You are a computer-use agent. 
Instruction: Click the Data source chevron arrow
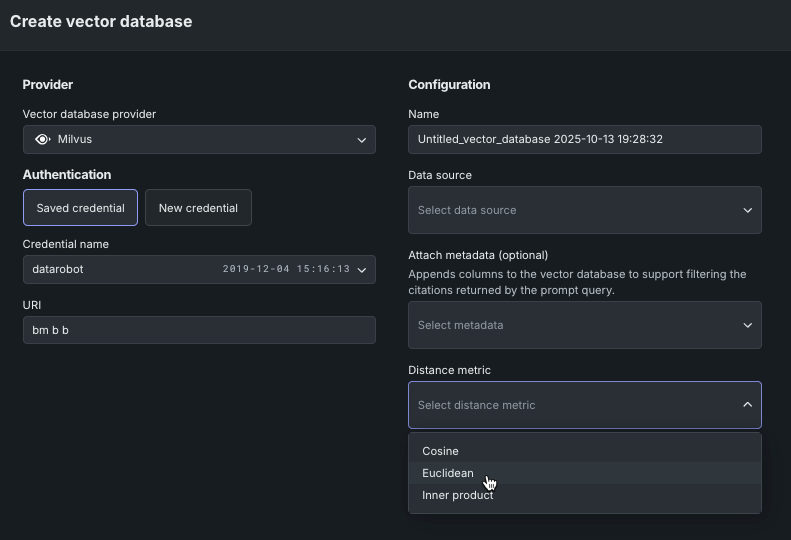click(x=747, y=210)
